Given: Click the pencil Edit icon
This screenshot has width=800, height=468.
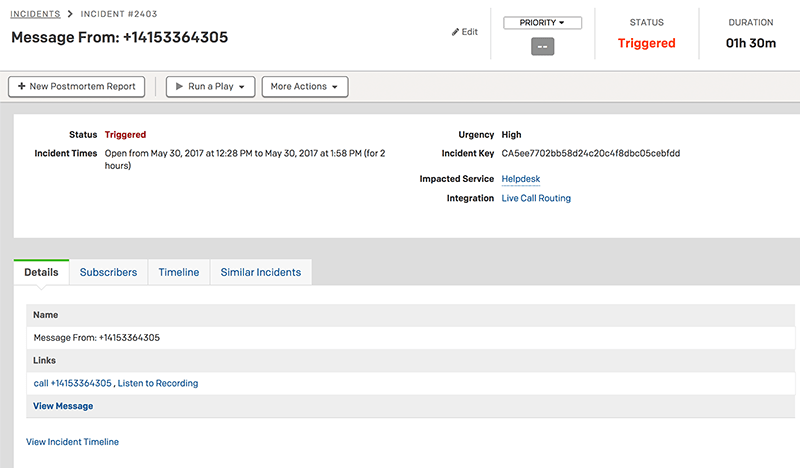Looking at the screenshot, I should click(x=455, y=32).
